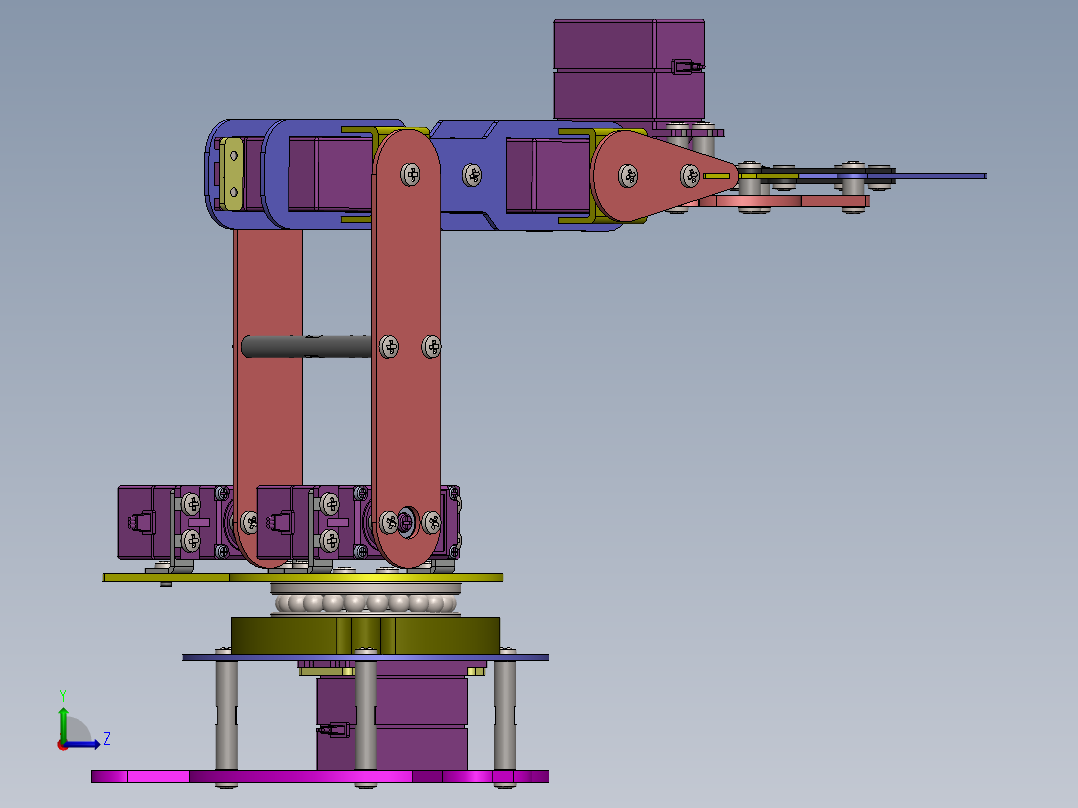
Task: Click the green Y axis arrow of the triad
Action: click(63, 724)
